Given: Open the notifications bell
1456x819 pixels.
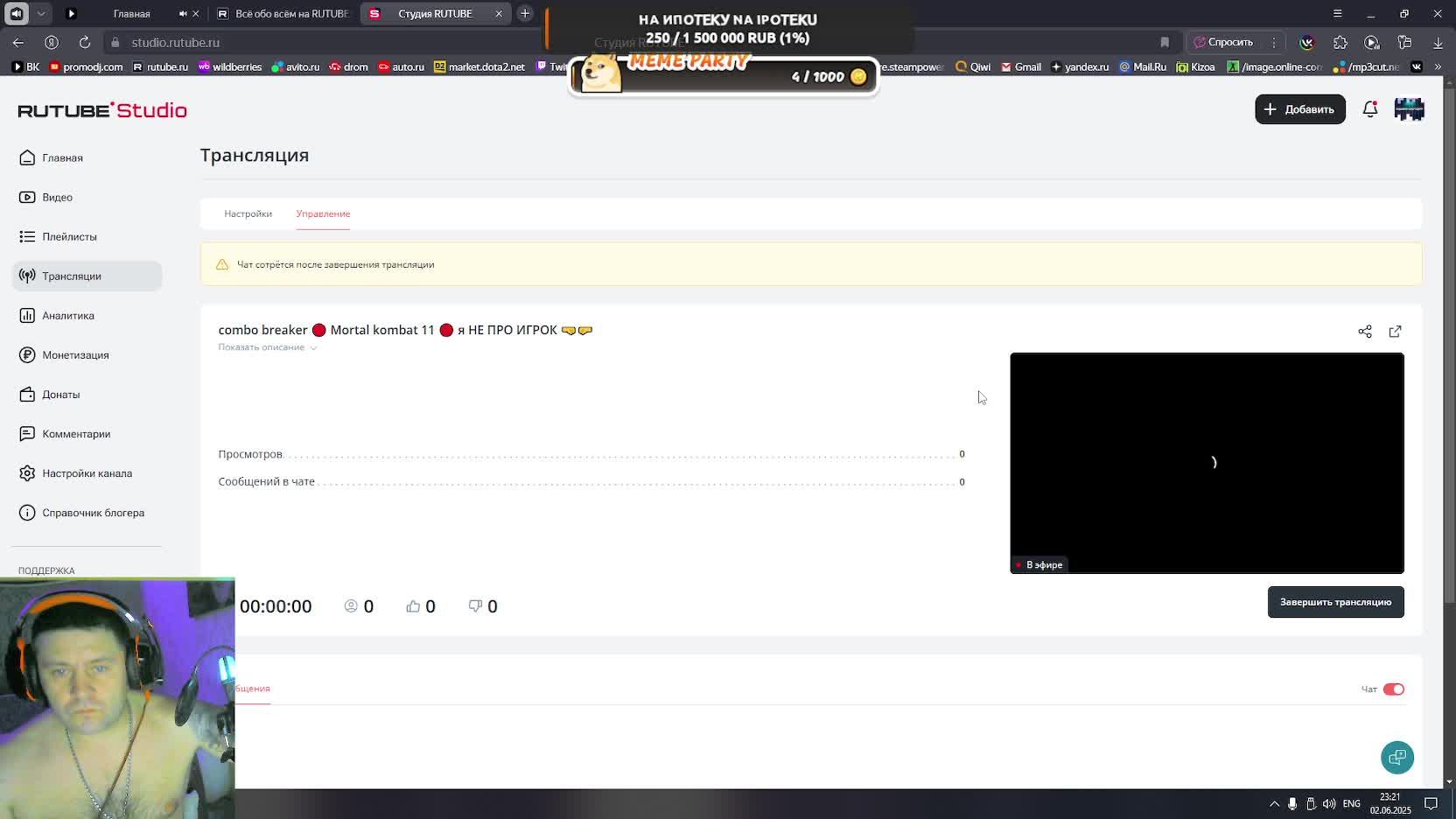Looking at the screenshot, I should click(x=1370, y=109).
